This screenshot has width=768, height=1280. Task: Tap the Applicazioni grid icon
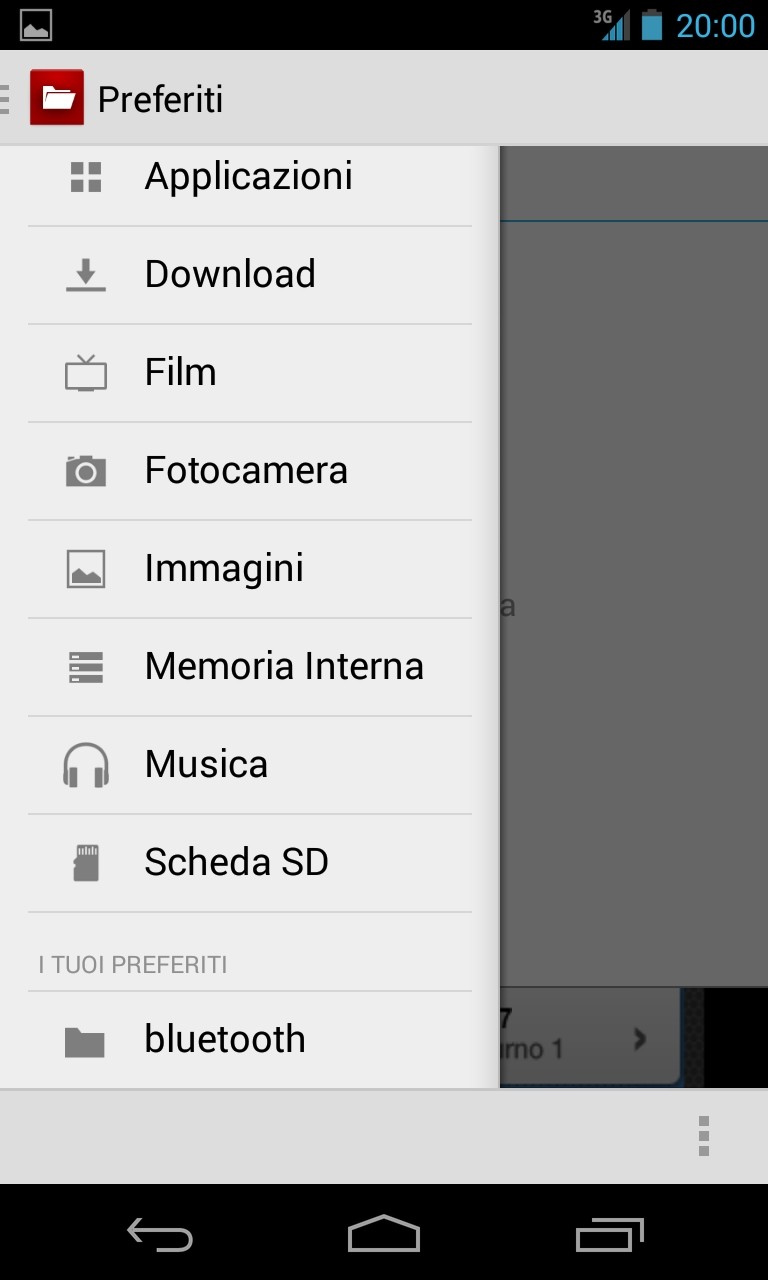tap(86, 177)
